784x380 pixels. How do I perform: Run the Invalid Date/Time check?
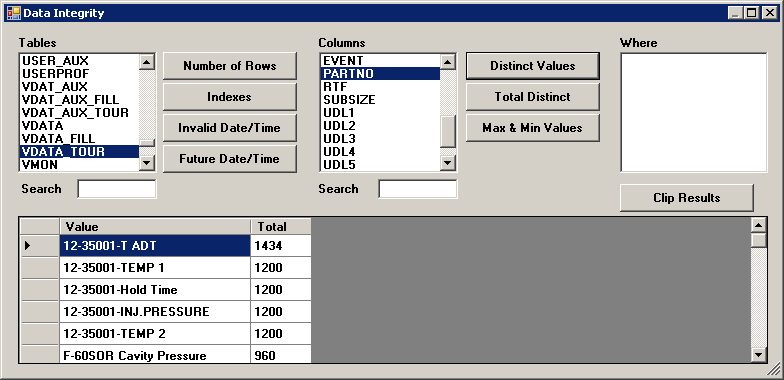click(x=230, y=128)
